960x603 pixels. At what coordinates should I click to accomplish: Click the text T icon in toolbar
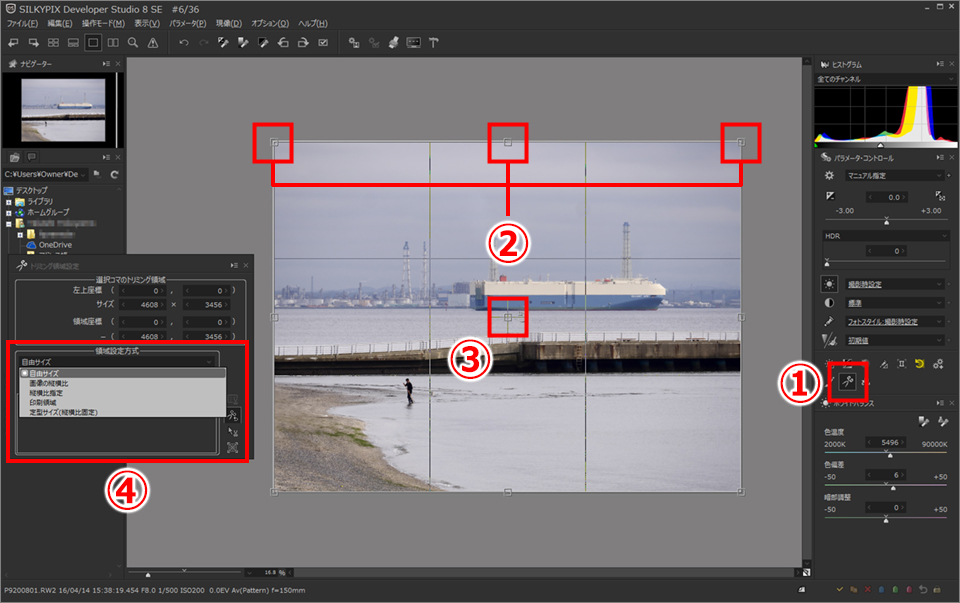coord(434,43)
